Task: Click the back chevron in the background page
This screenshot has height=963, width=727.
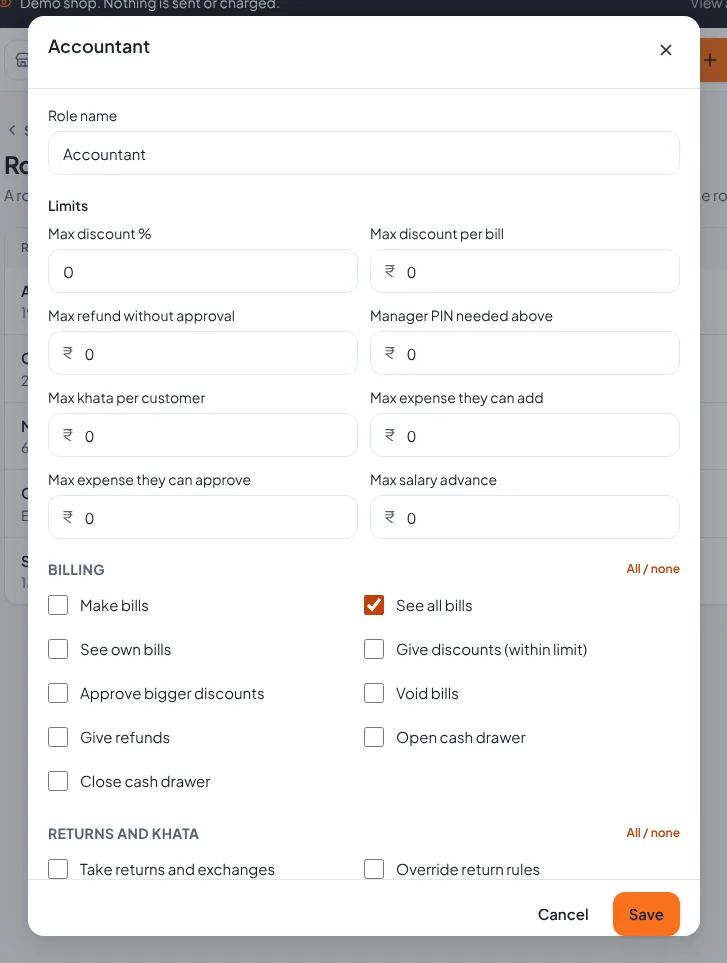Action: click(x=12, y=130)
